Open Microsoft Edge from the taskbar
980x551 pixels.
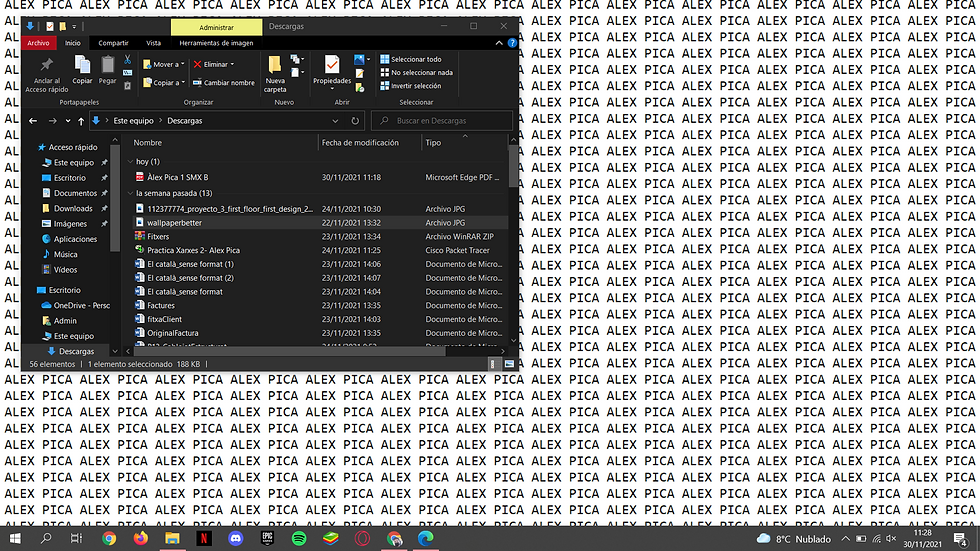[x=426, y=538]
